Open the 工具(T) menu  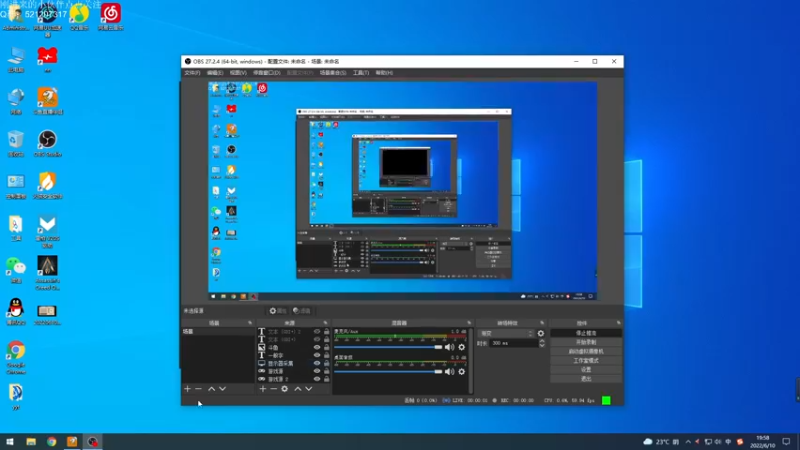click(x=361, y=73)
